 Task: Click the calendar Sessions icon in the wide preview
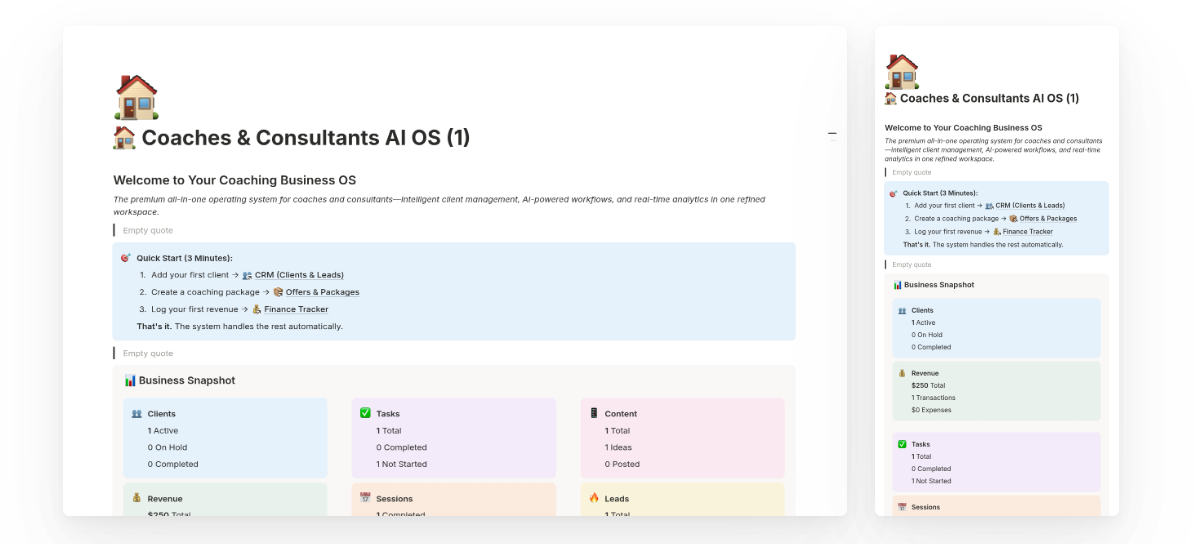point(365,498)
